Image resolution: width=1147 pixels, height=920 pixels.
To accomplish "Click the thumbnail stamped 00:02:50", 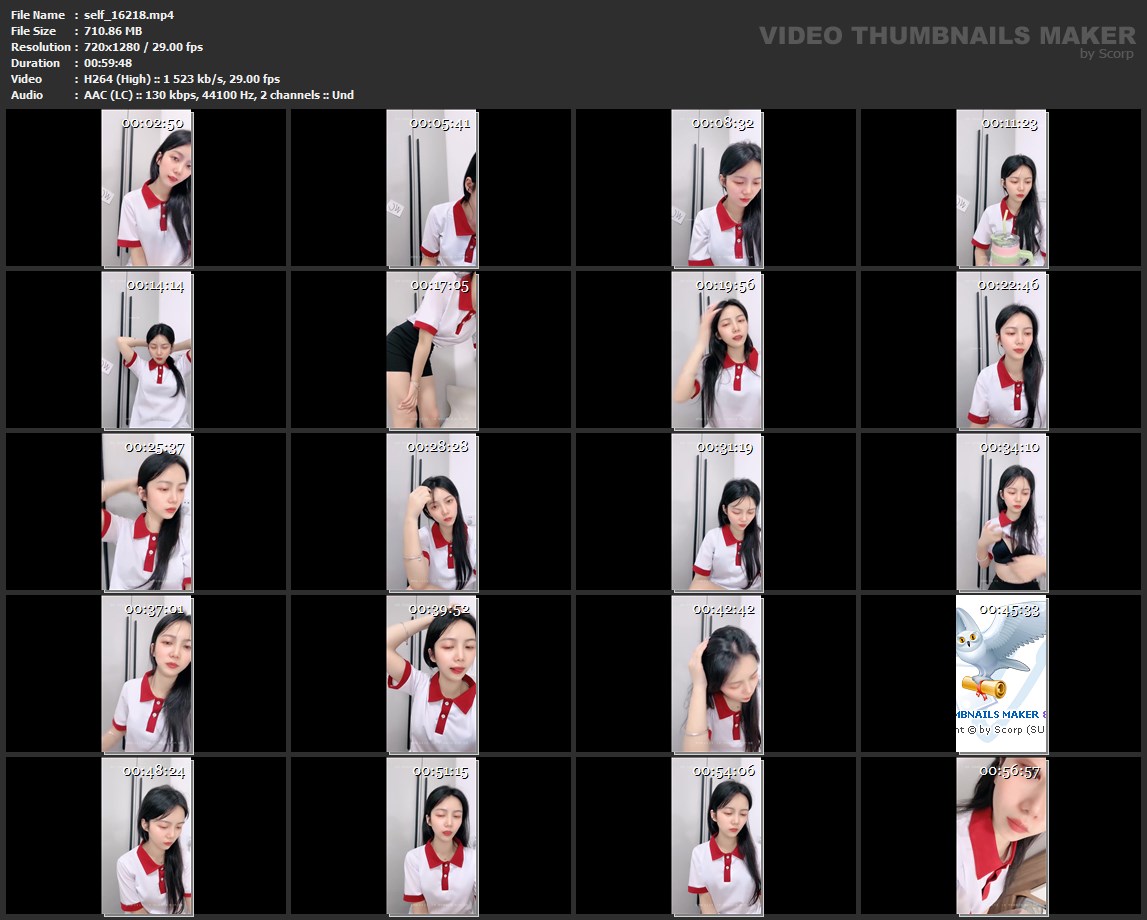I will point(147,188).
